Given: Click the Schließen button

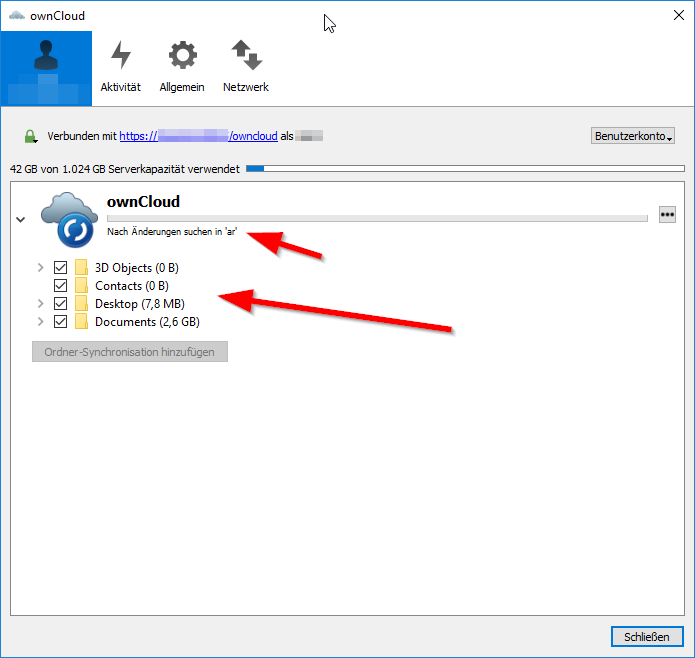Looking at the screenshot, I should tap(646, 637).
